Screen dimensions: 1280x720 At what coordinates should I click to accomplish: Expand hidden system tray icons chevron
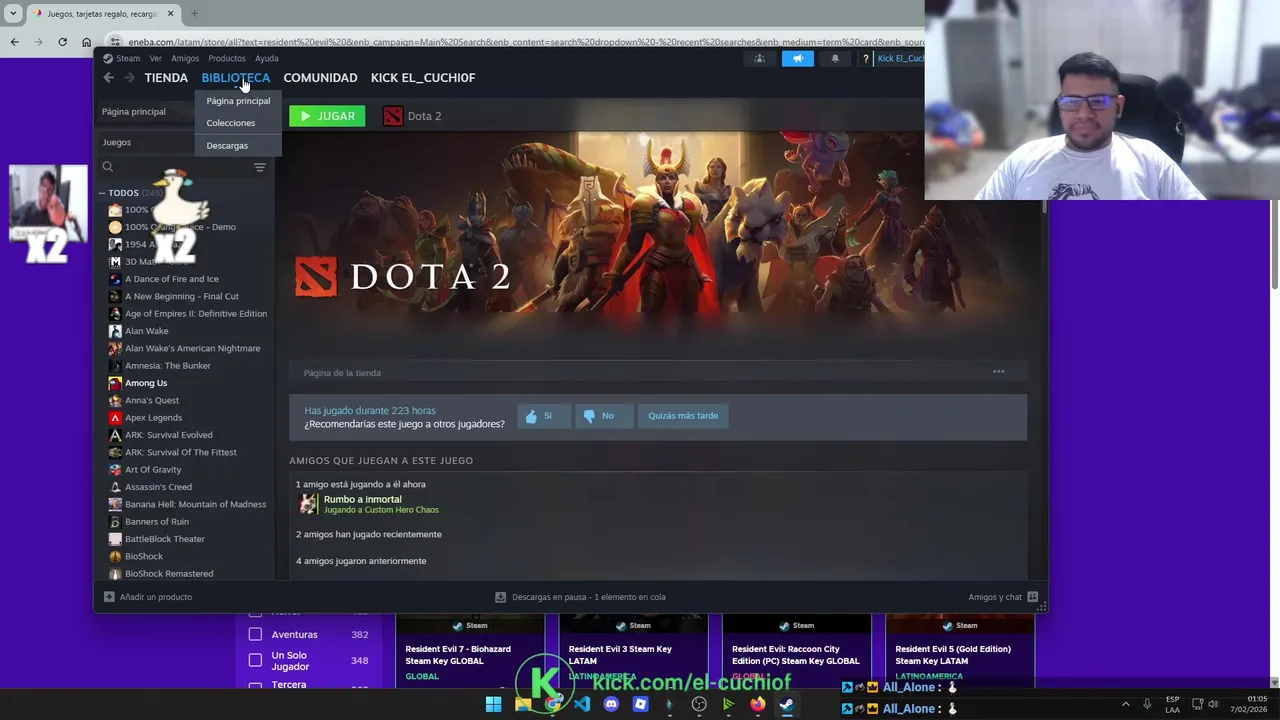(1125, 704)
